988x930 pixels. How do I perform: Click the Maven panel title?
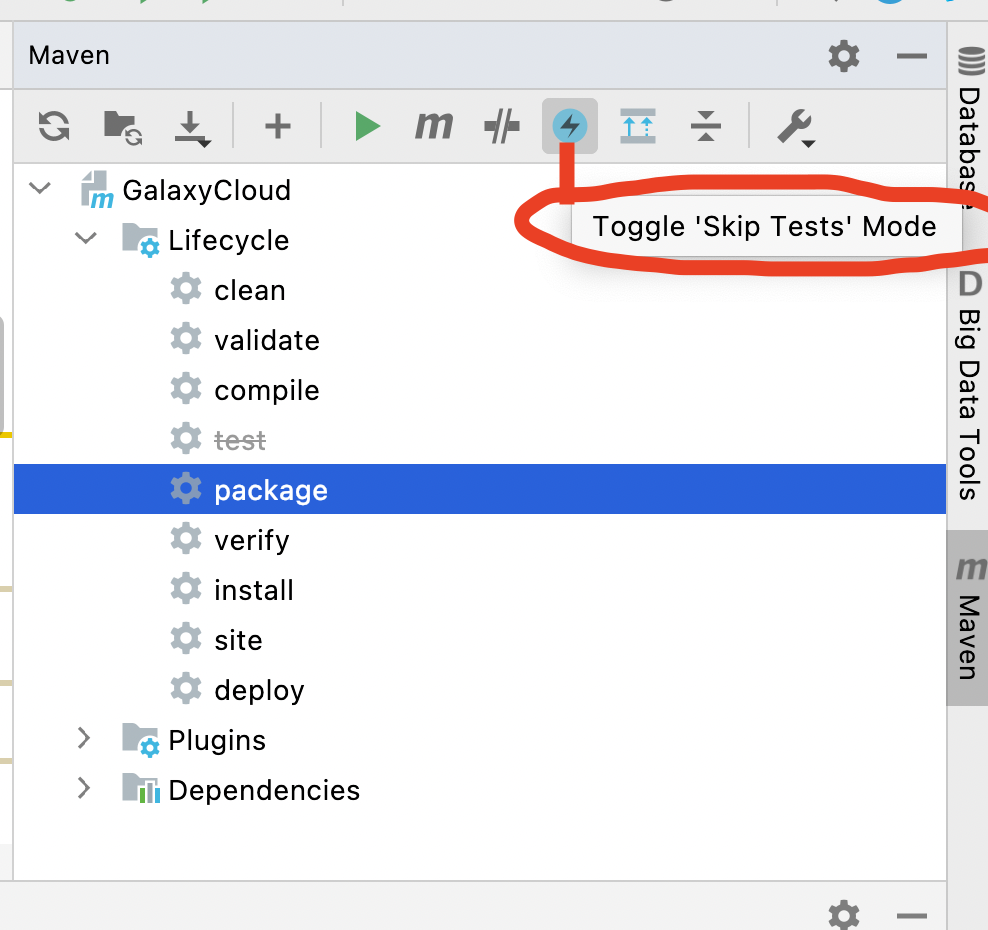point(69,55)
